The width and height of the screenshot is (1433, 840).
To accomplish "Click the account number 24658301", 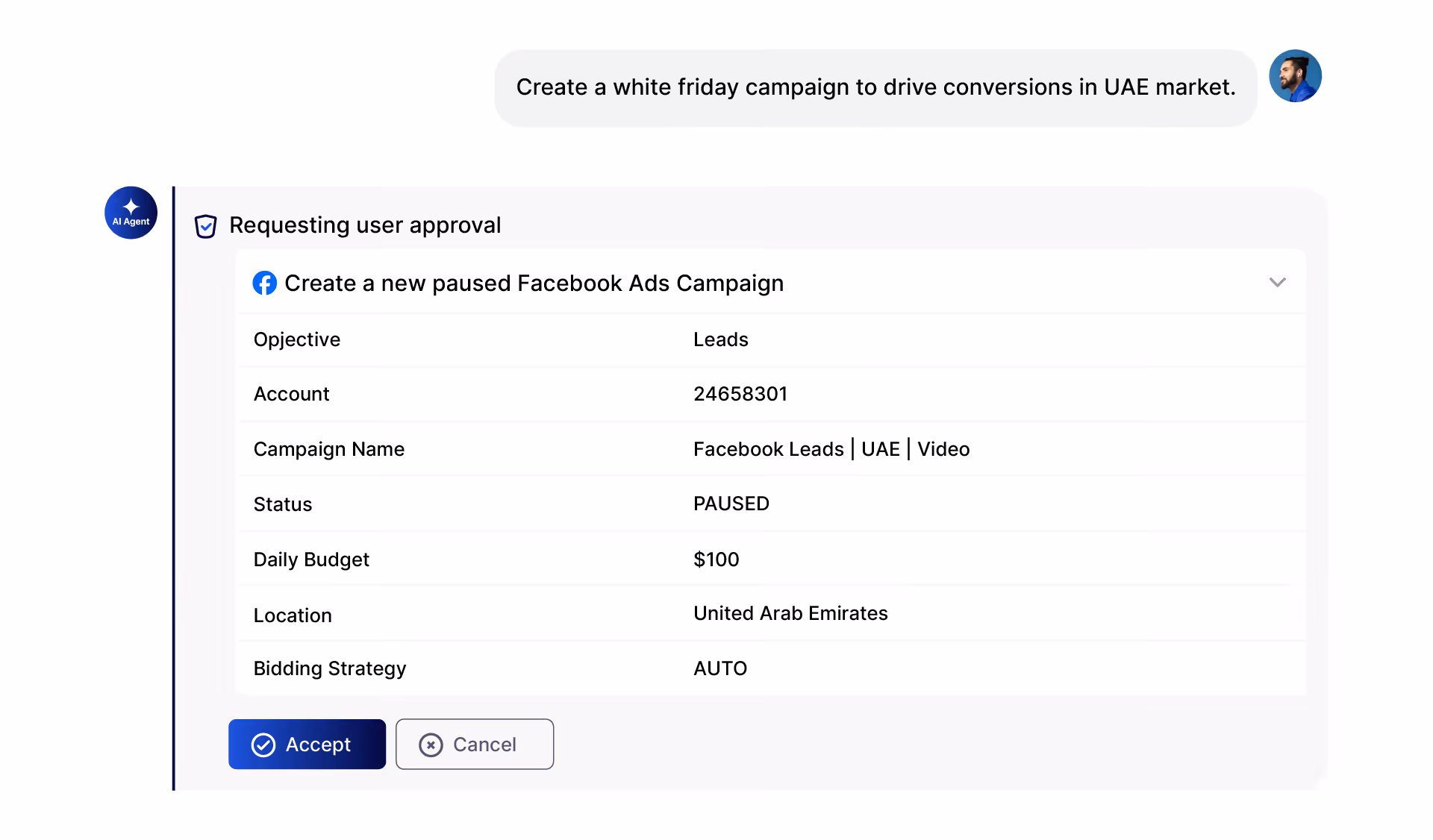I will click(x=740, y=393).
